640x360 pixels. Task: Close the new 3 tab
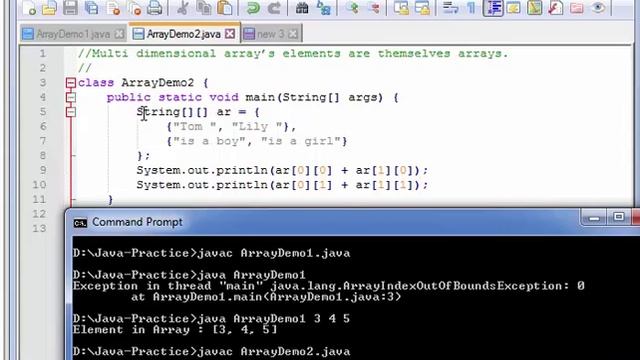tap(293, 34)
